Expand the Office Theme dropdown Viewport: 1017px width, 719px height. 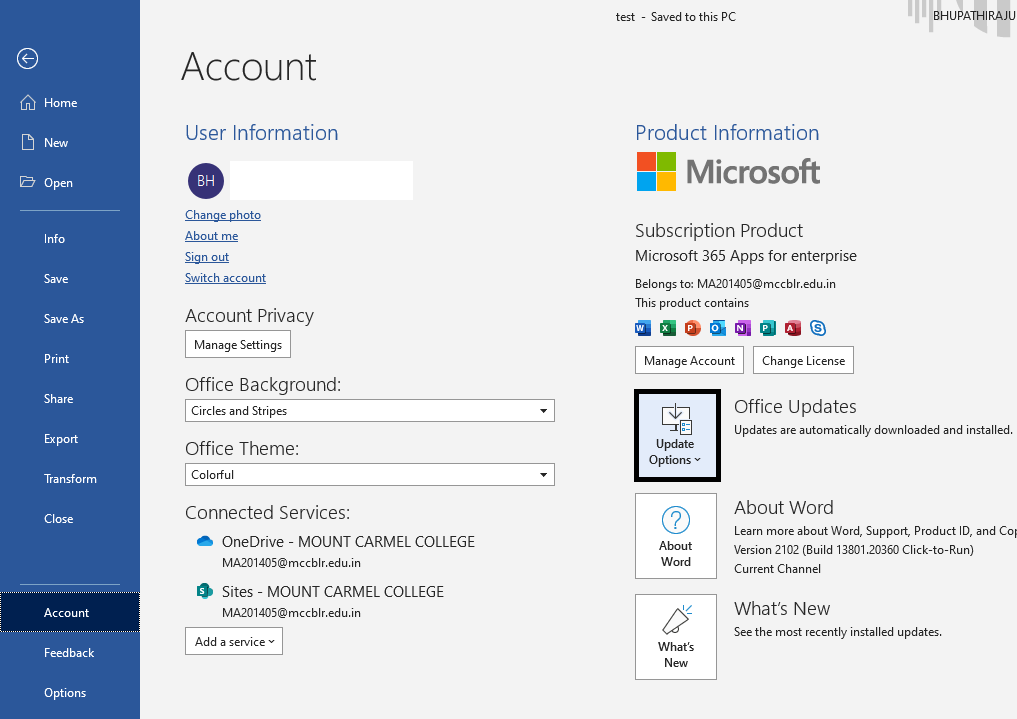point(370,475)
